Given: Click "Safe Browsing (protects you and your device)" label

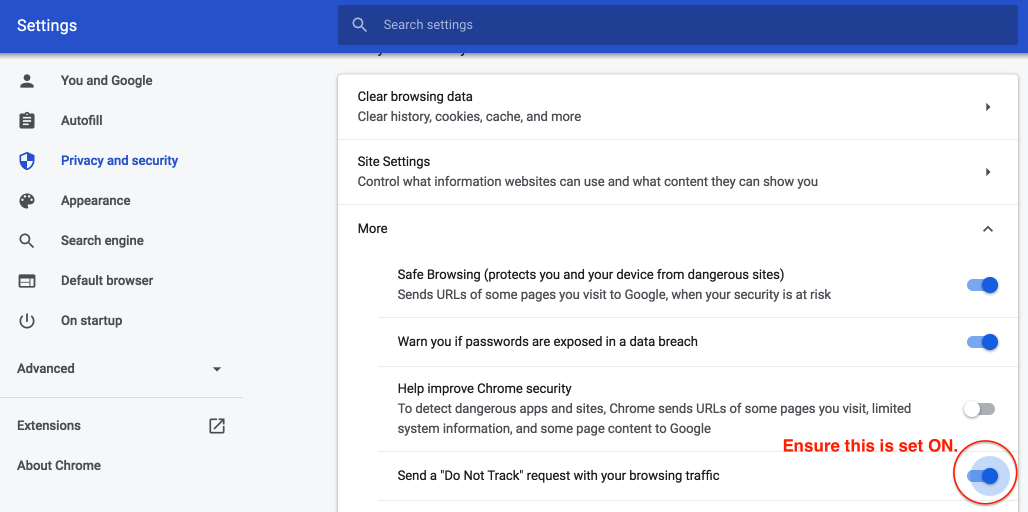Looking at the screenshot, I should (x=591, y=274).
